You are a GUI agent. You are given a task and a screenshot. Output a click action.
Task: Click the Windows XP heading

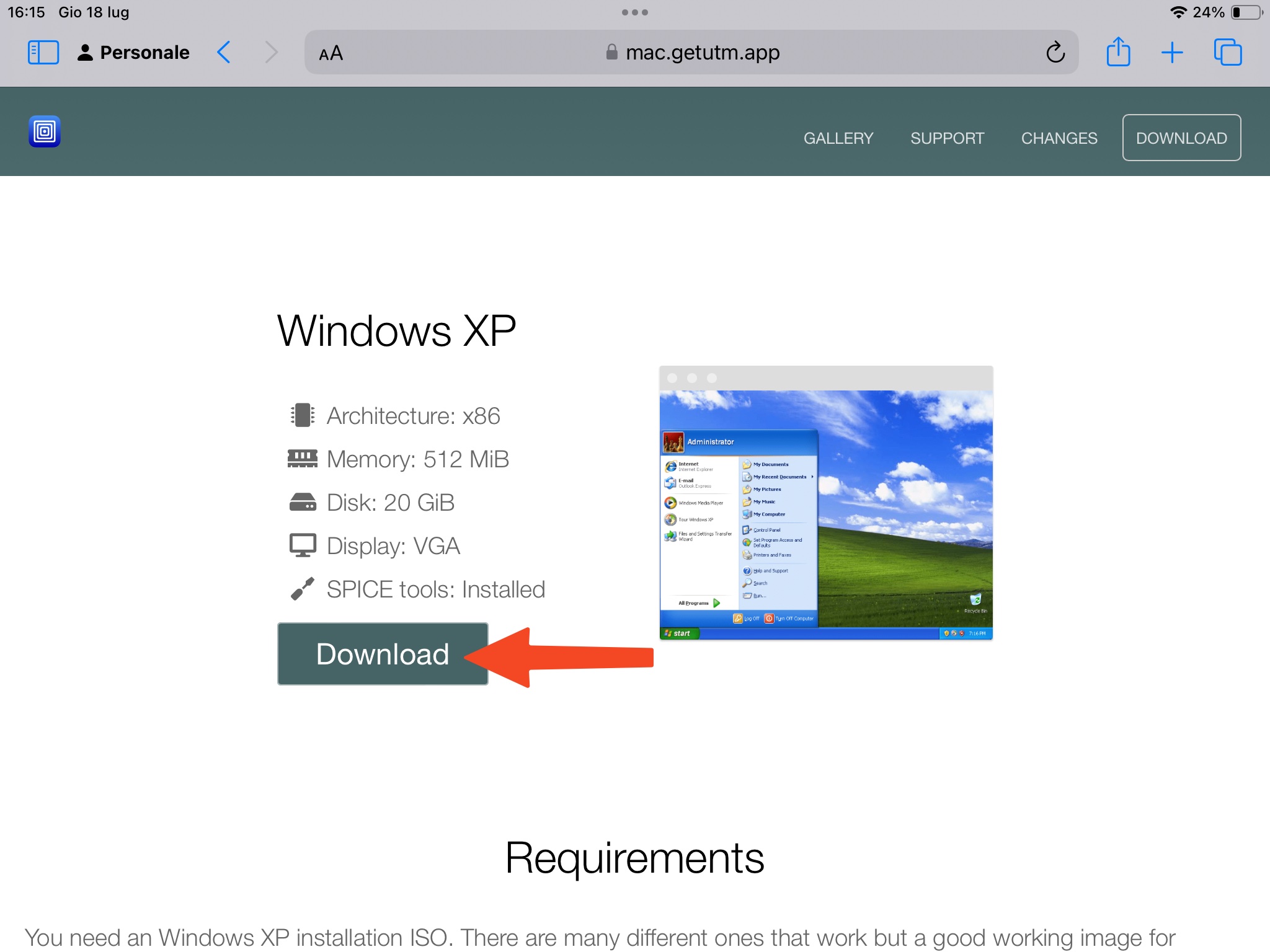coord(396,330)
